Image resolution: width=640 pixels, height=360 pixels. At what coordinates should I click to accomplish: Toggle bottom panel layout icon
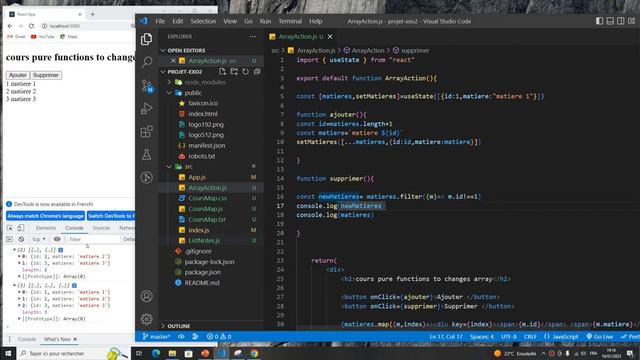pos(610,21)
